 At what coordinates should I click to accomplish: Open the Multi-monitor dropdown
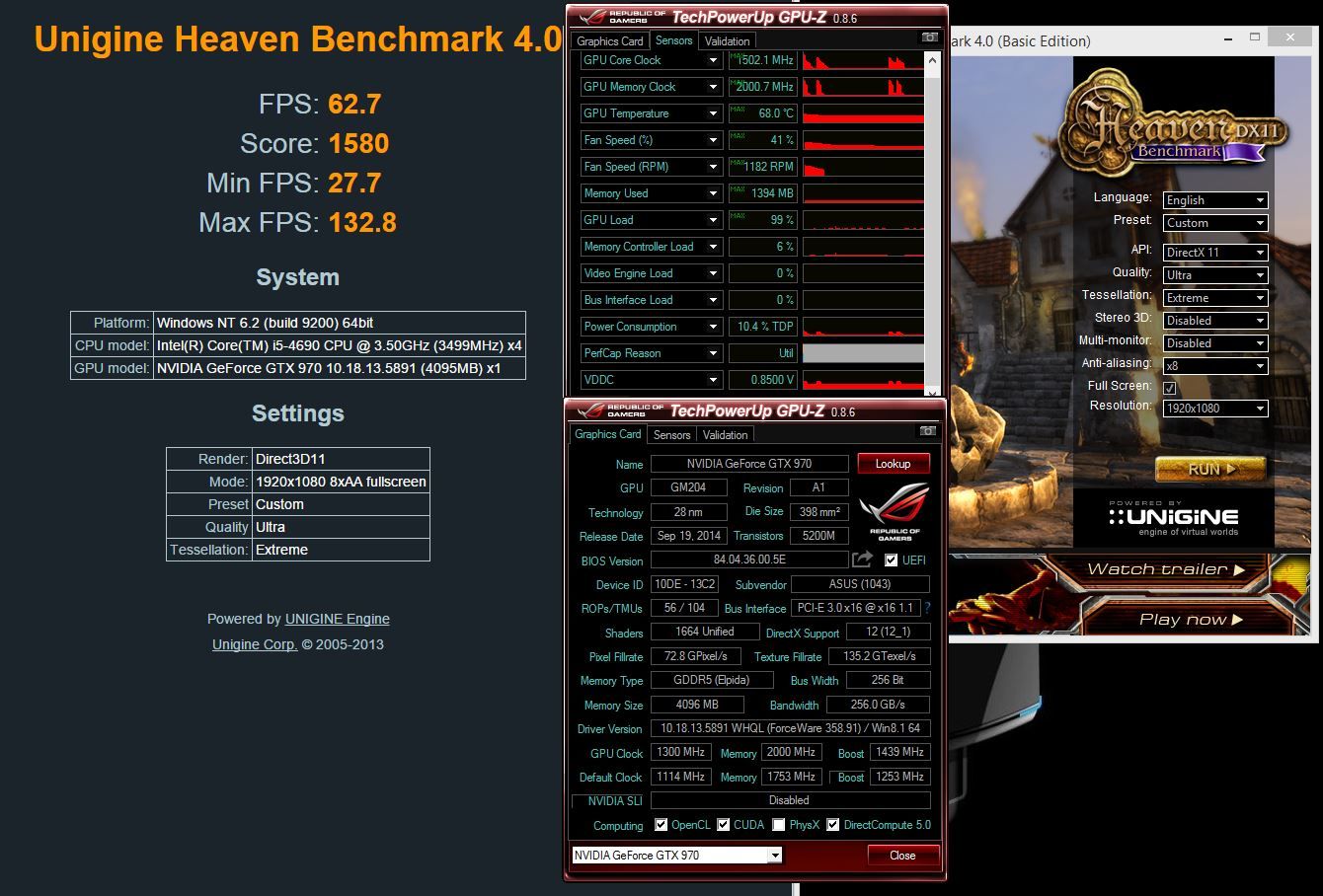[1215, 343]
